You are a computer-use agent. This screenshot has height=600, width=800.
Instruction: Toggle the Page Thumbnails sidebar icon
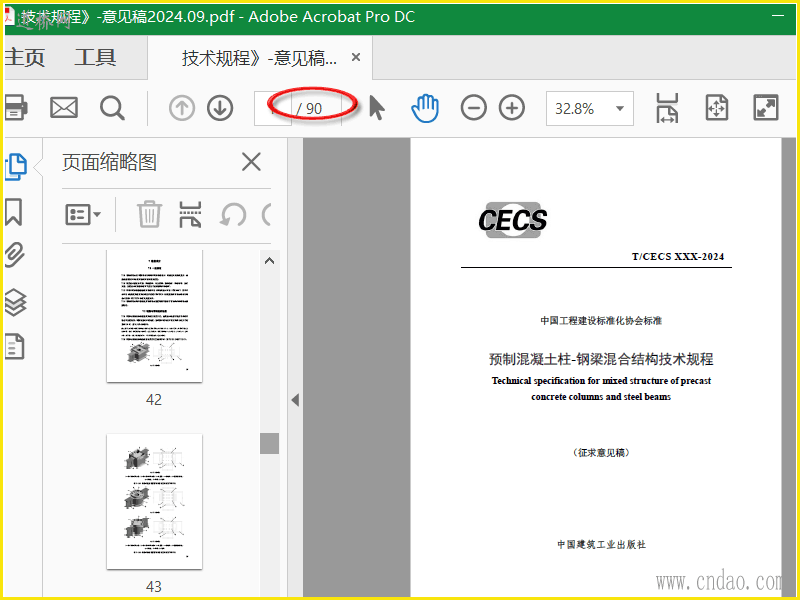click(x=16, y=167)
